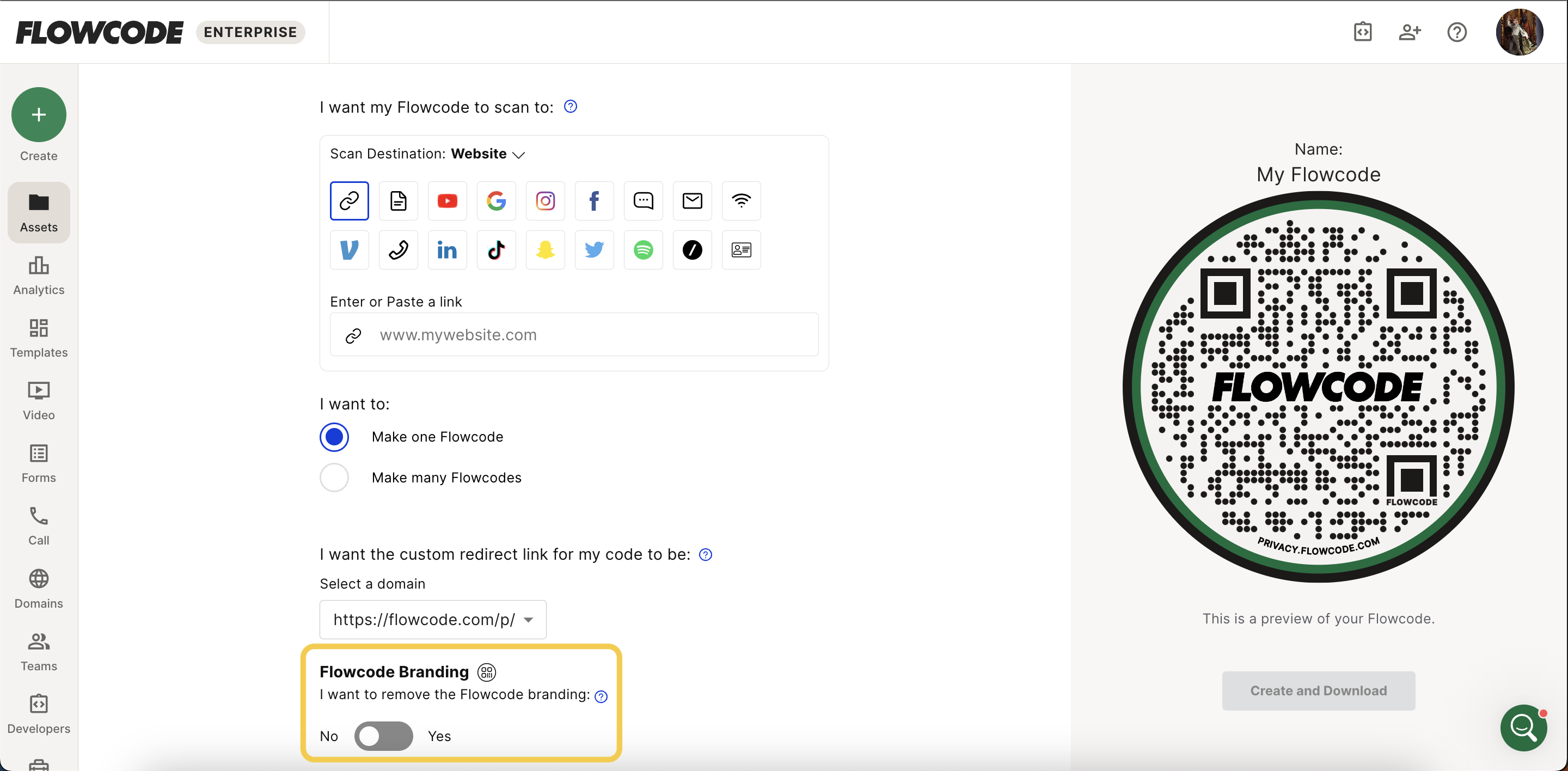The width and height of the screenshot is (1568, 771).
Task: Pick the YouTube destination icon
Action: coord(448,200)
